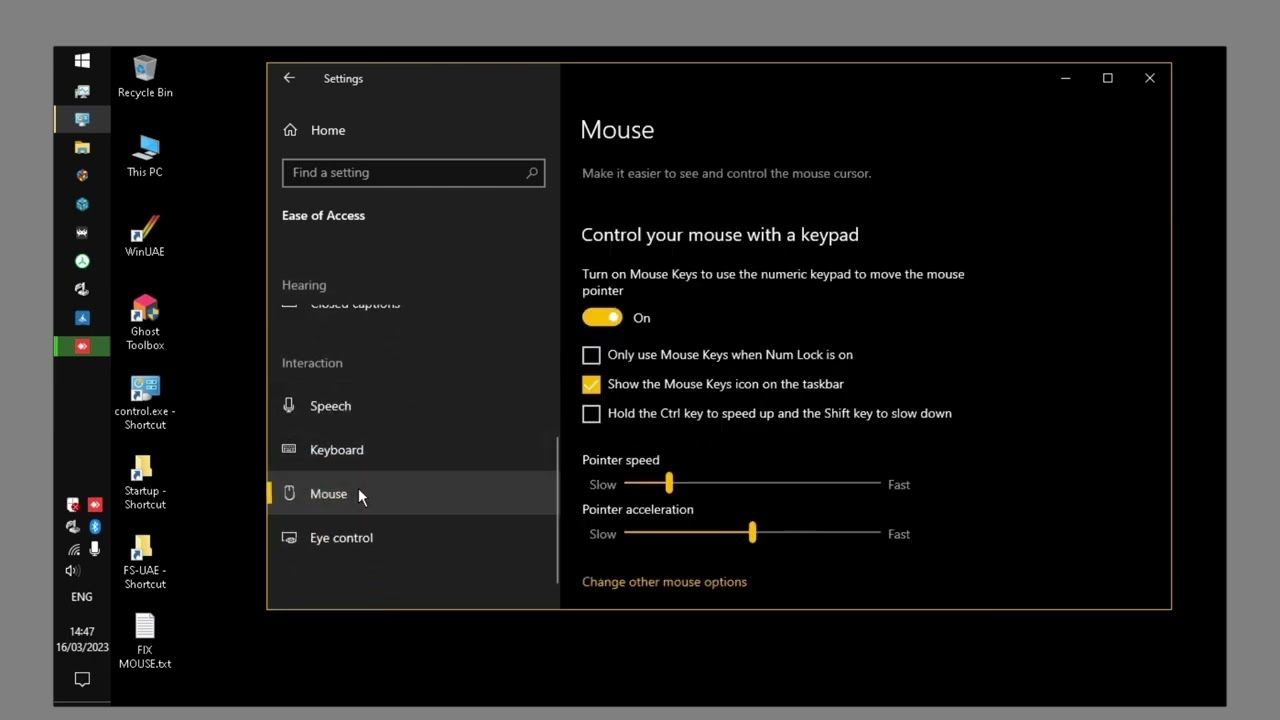Click in the Find a setting box
Image resolution: width=1280 pixels, height=720 pixels.
coord(413,173)
